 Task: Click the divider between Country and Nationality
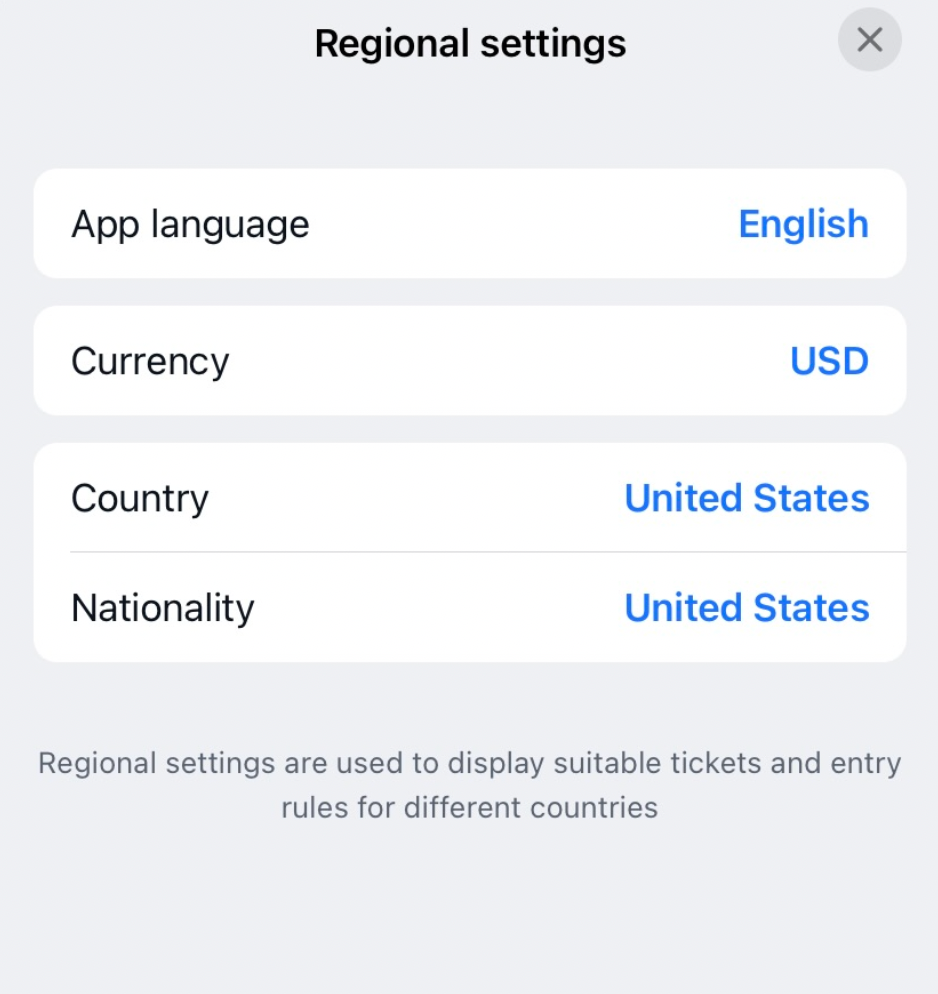(x=488, y=552)
